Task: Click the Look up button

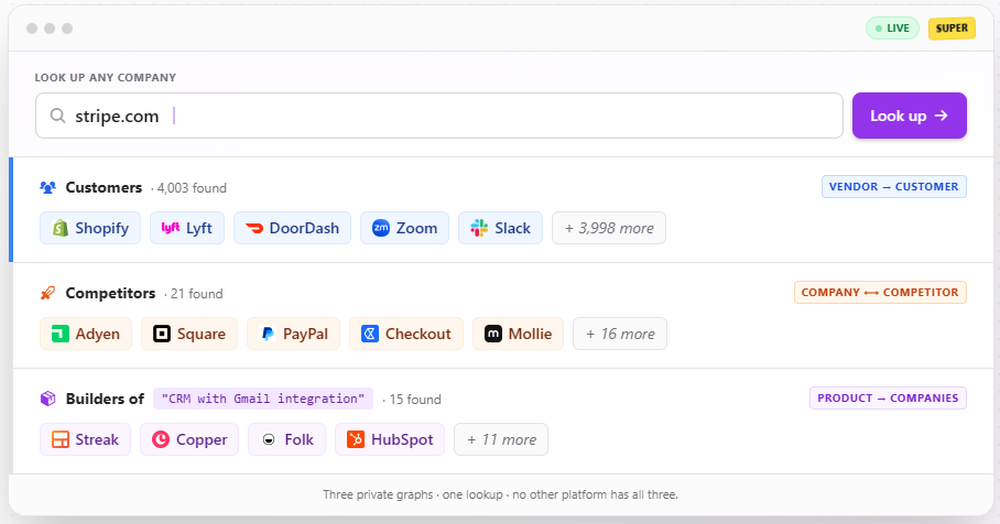Action: (x=909, y=115)
